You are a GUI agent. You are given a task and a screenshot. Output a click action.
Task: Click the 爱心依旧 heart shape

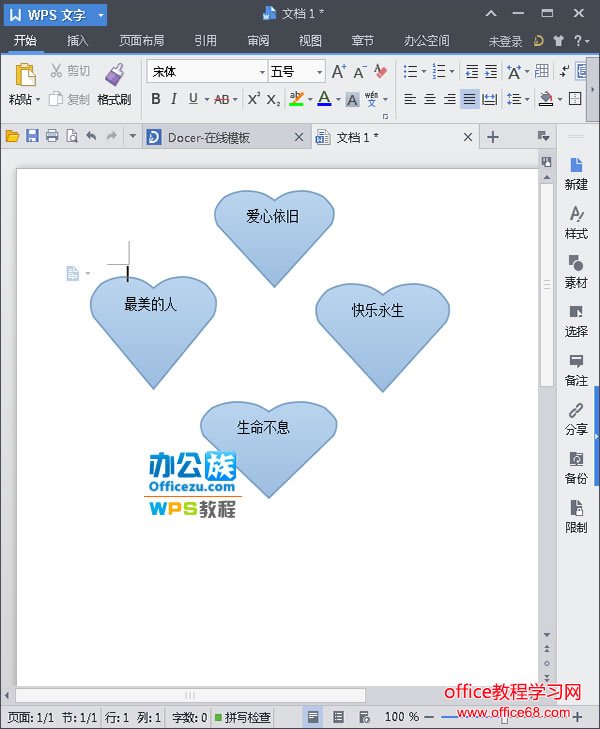click(x=274, y=237)
